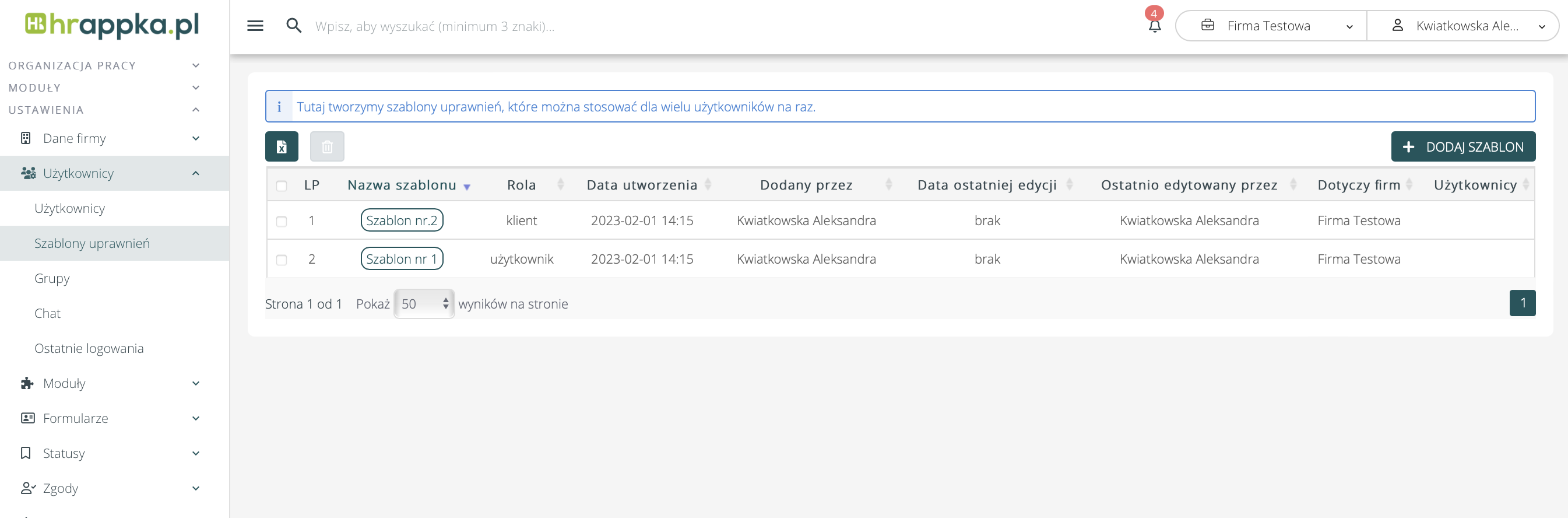Click the hamburger menu icon
This screenshot has width=1568, height=518.
click(255, 26)
